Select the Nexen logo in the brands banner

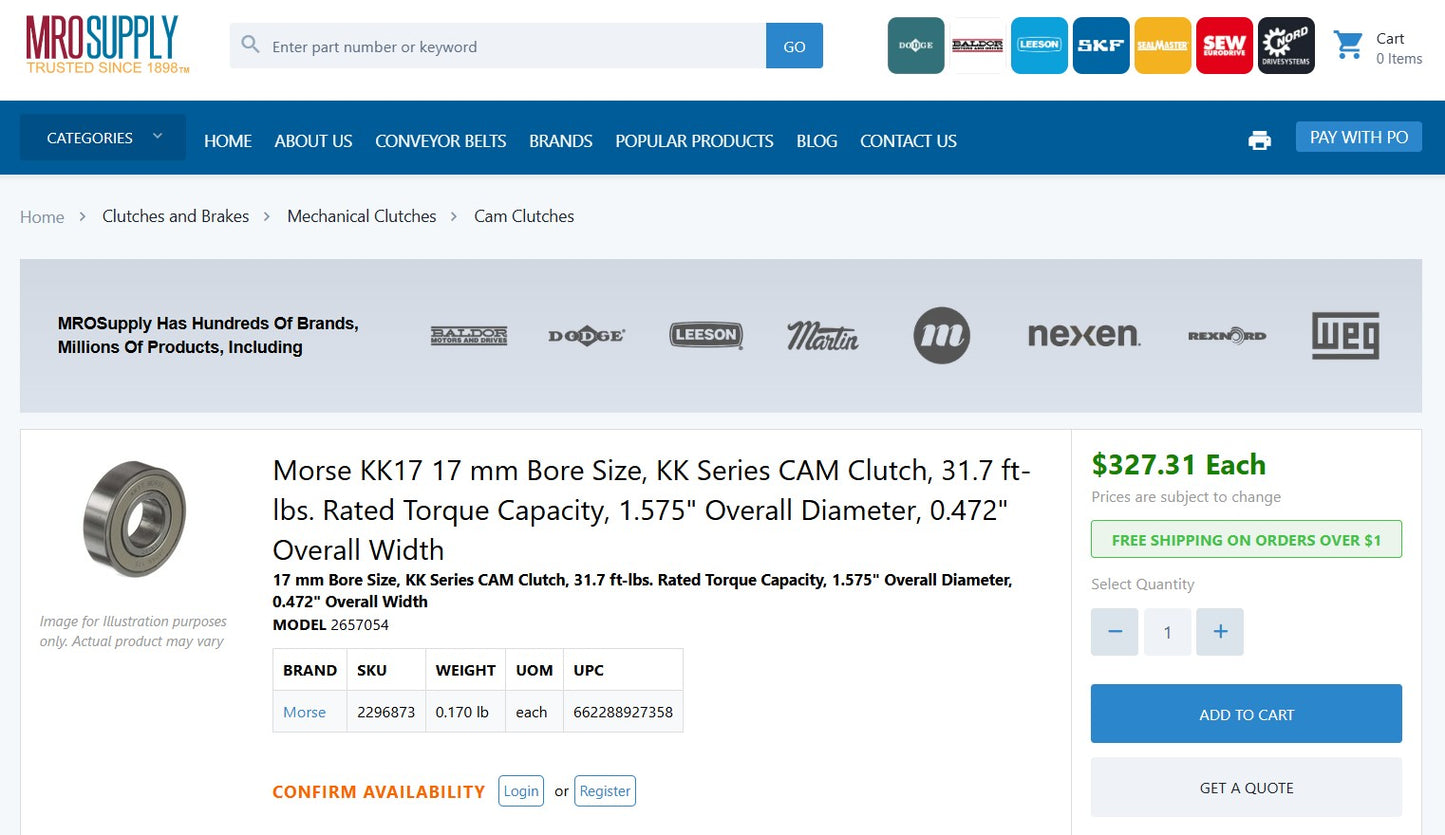click(x=1085, y=335)
